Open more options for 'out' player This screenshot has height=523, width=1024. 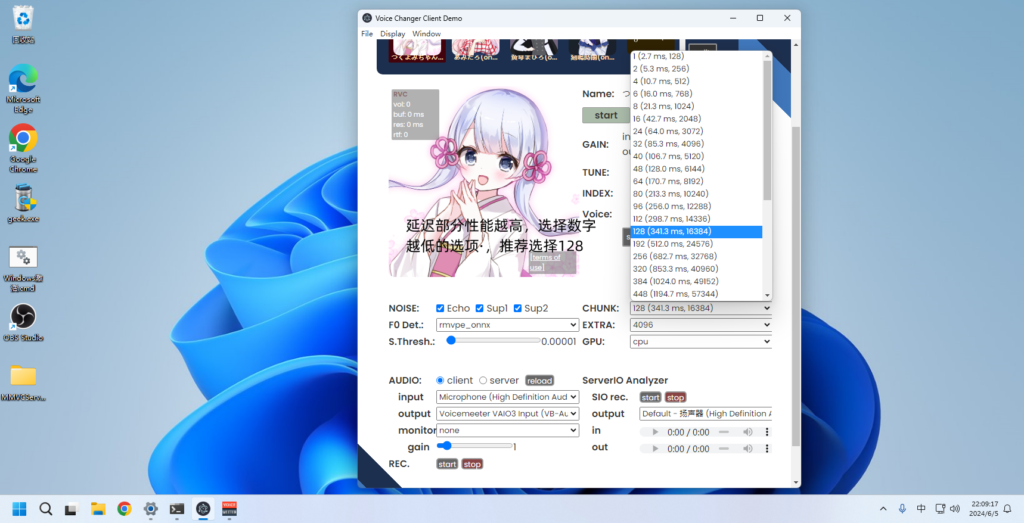click(x=767, y=449)
